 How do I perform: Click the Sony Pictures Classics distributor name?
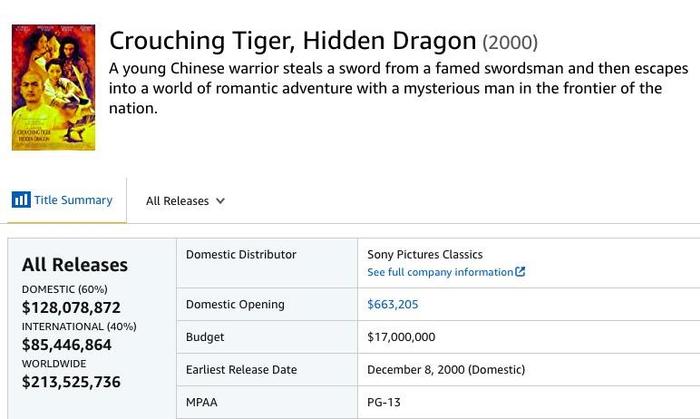pos(425,254)
